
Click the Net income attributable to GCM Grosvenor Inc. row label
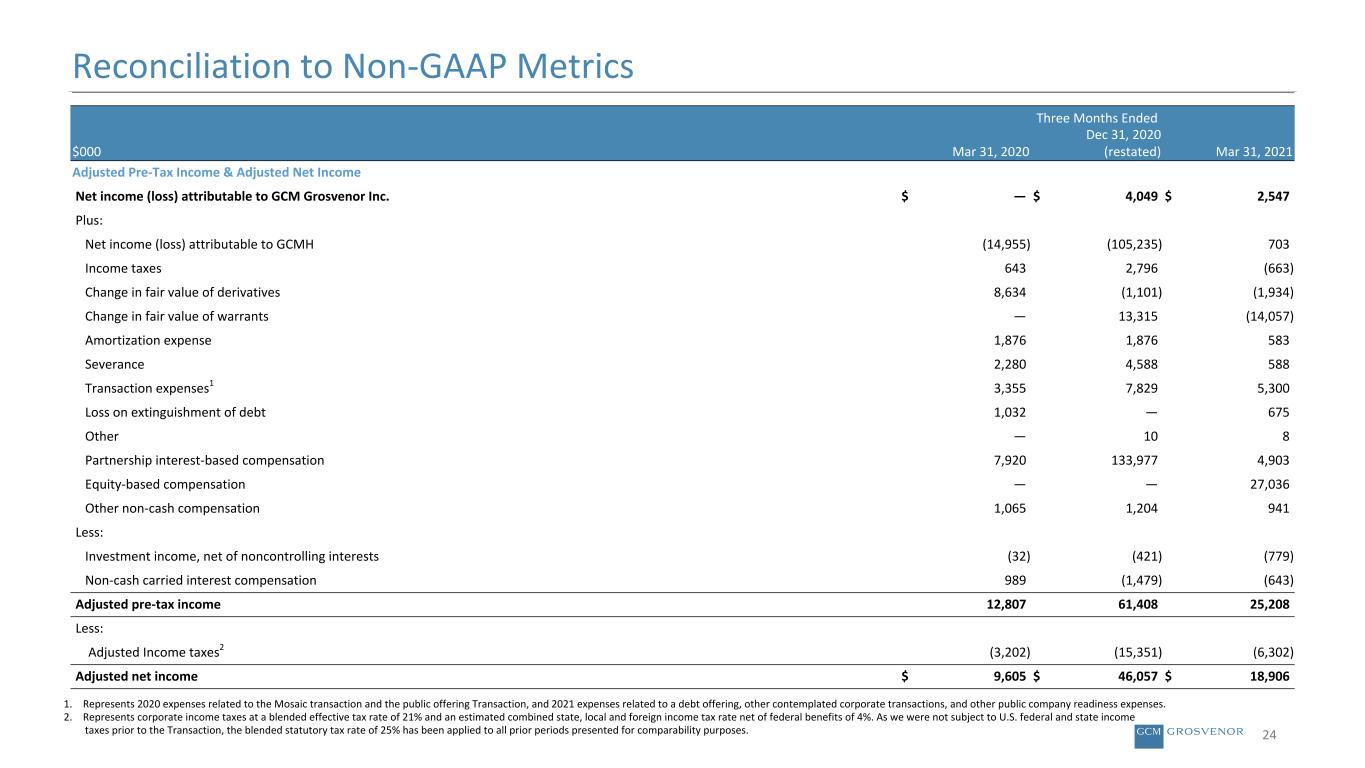(x=232, y=196)
